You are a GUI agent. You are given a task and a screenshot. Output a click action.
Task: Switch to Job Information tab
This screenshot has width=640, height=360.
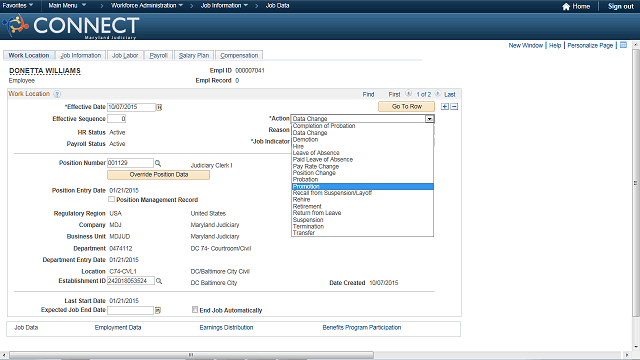(81, 56)
